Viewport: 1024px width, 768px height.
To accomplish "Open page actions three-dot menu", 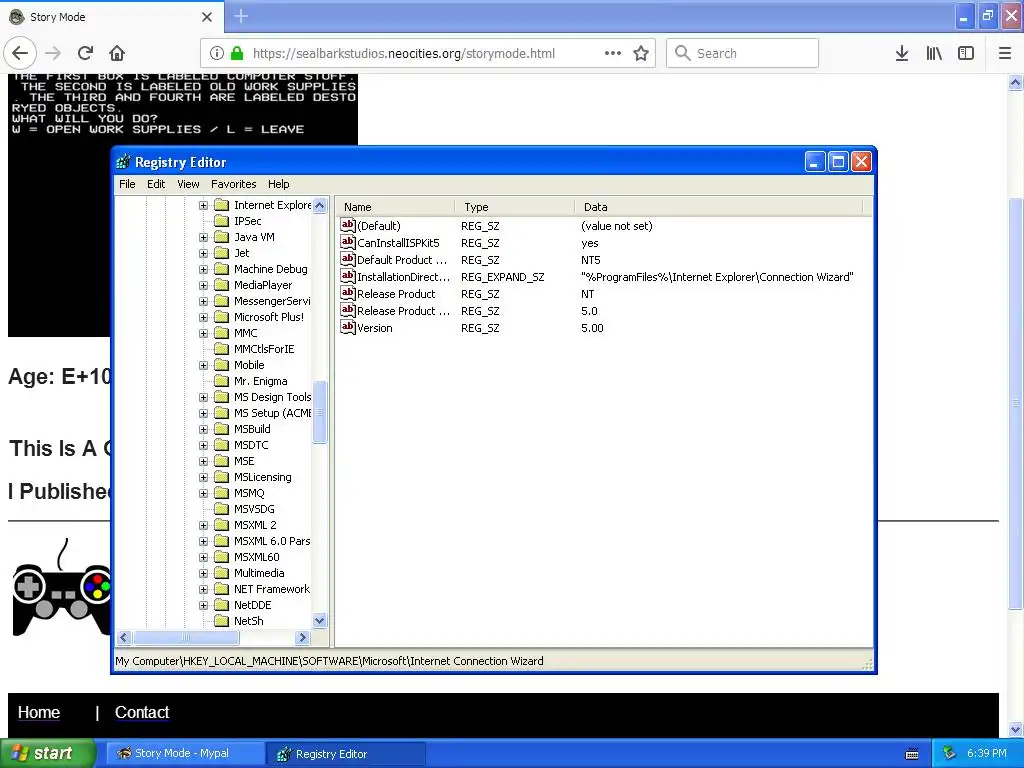I will tap(613, 53).
